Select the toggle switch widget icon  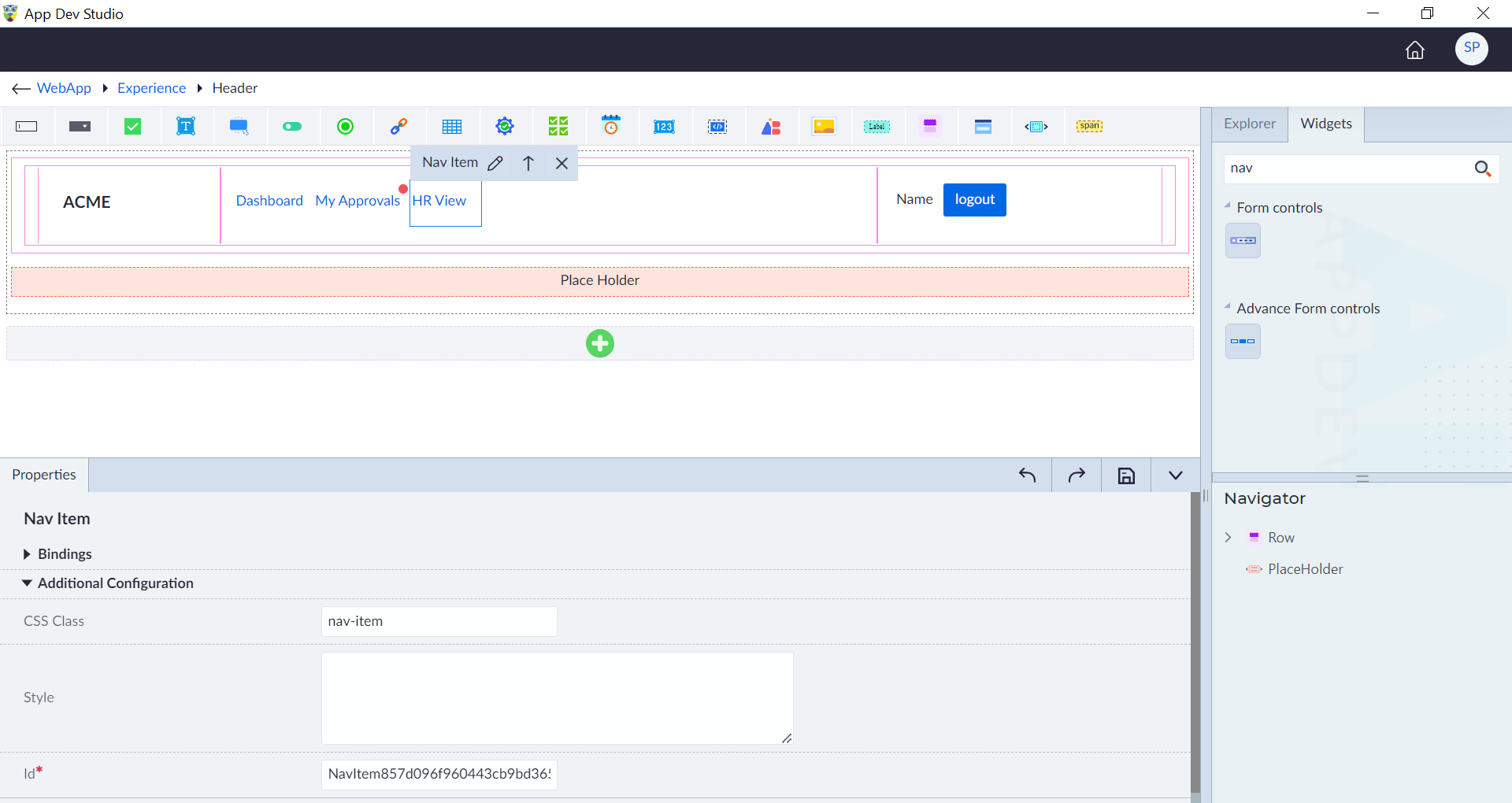click(292, 127)
